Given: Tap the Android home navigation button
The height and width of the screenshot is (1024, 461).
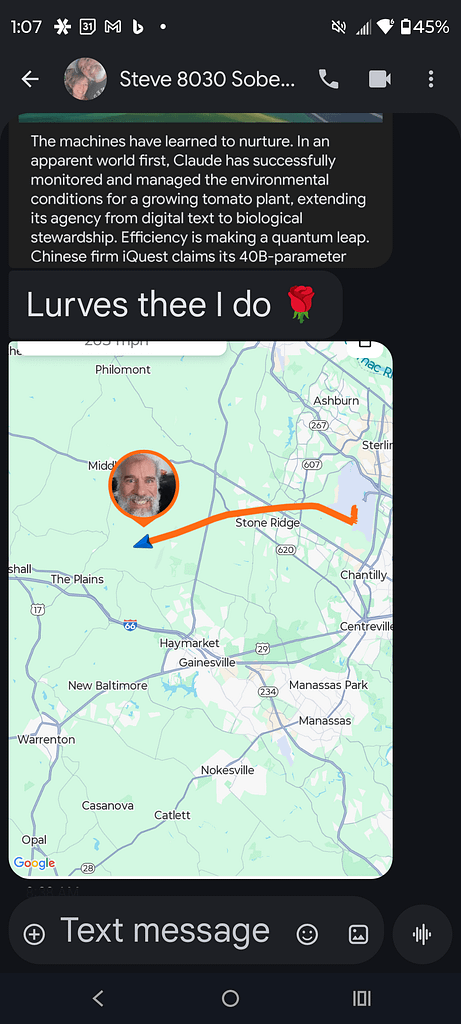Looking at the screenshot, I should (230, 998).
